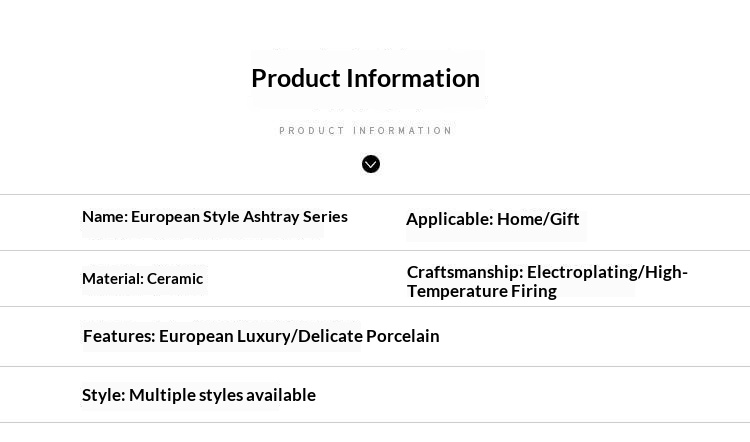Select Multiple styles available text
750x442 pixels.
222,396
